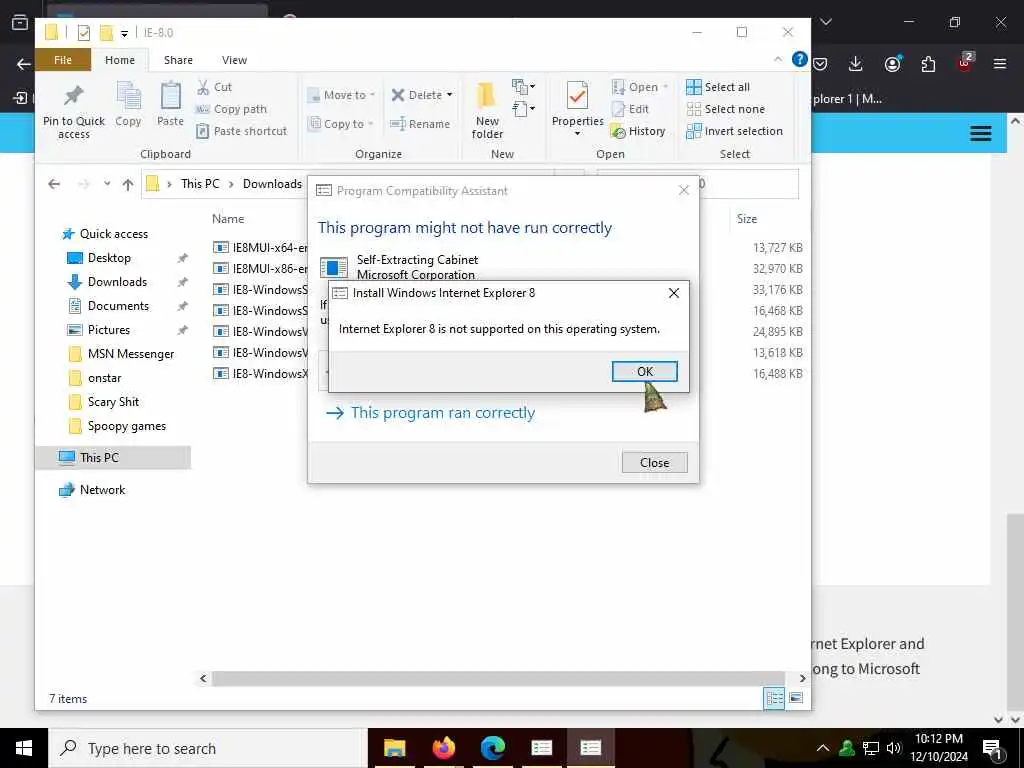The width and height of the screenshot is (1024, 768).
Task: Click Invert selection in the ribbon
Action: pos(735,131)
